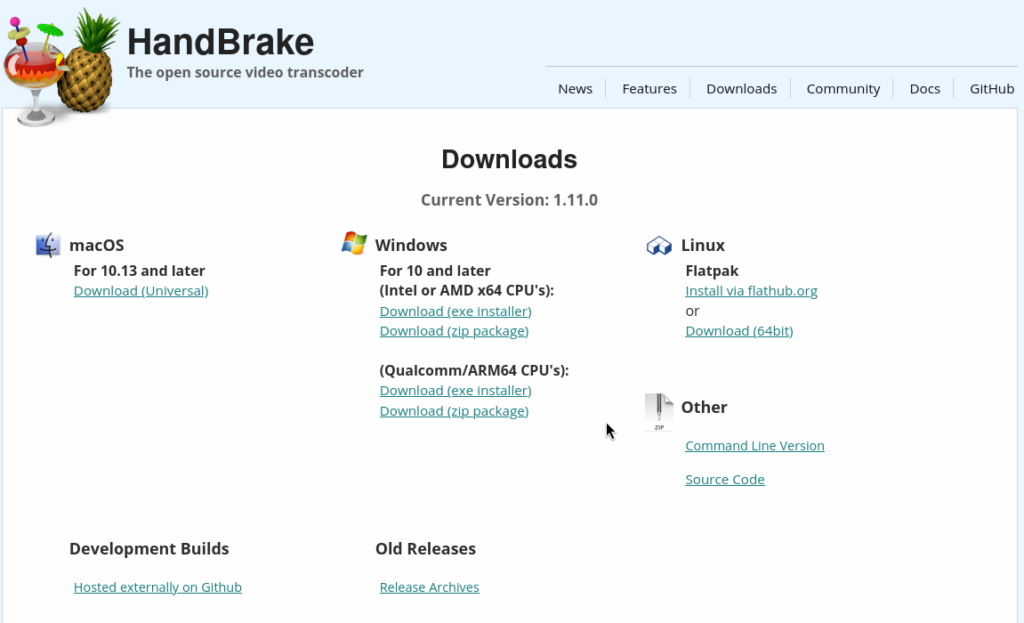This screenshot has width=1024, height=623.
Task: Download the ARM64 exe installer
Action: pyautogui.click(x=455, y=390)
